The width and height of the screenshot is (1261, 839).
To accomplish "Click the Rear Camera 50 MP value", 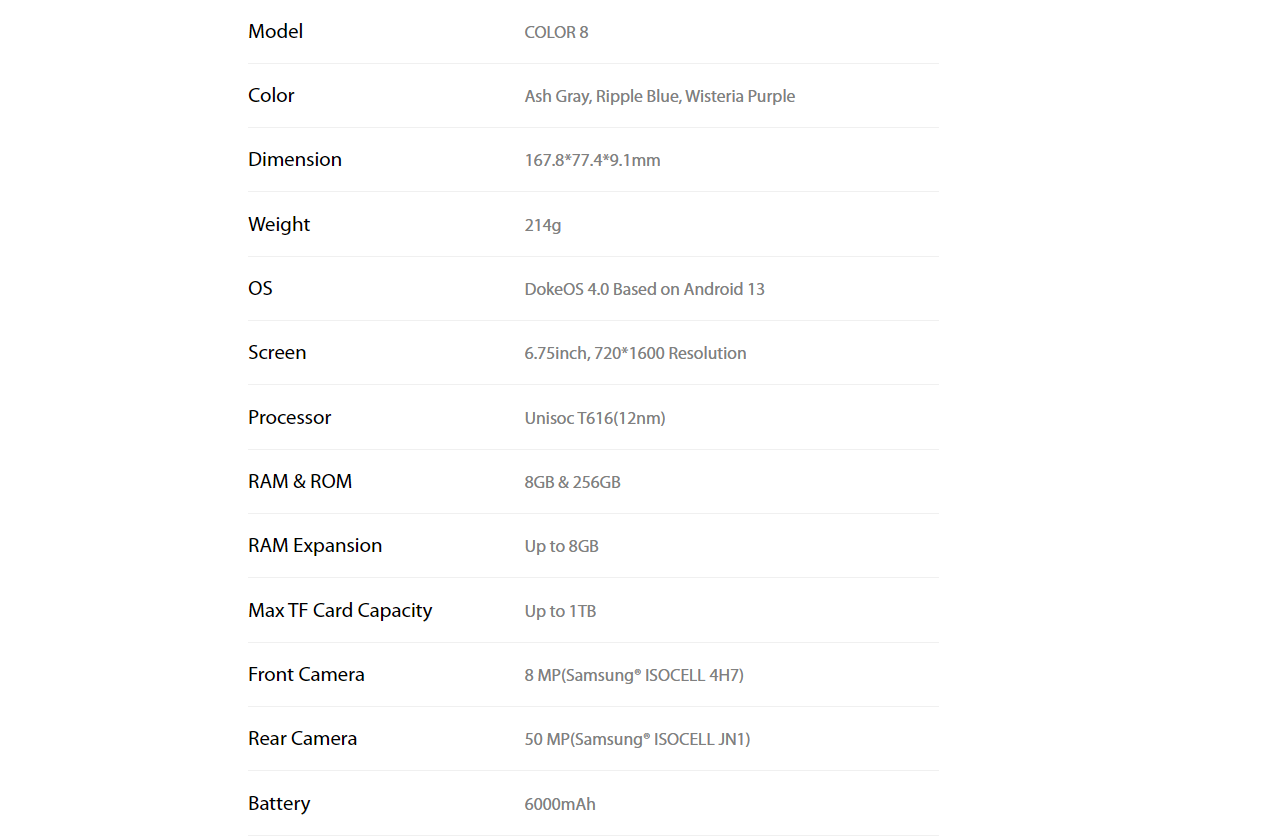I will click(x=637, y=739).
